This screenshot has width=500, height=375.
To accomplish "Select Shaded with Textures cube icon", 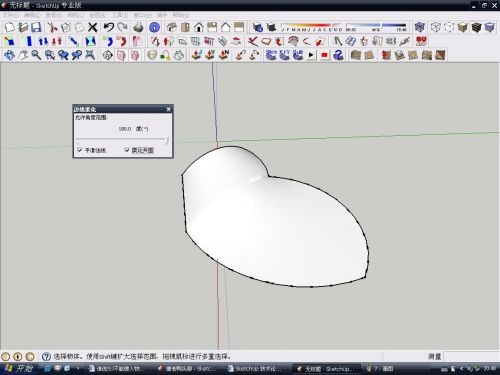I will pyautogui.click(x=476, y=27).
